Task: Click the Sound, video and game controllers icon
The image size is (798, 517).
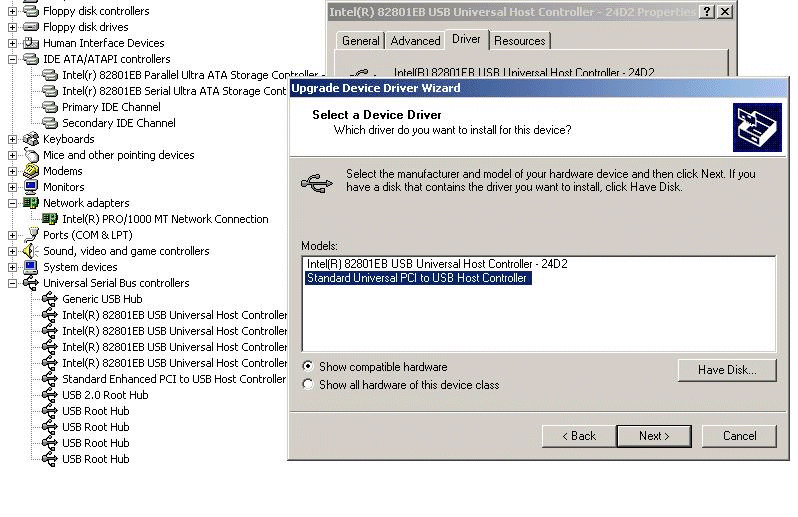Action: coord(30,251)
